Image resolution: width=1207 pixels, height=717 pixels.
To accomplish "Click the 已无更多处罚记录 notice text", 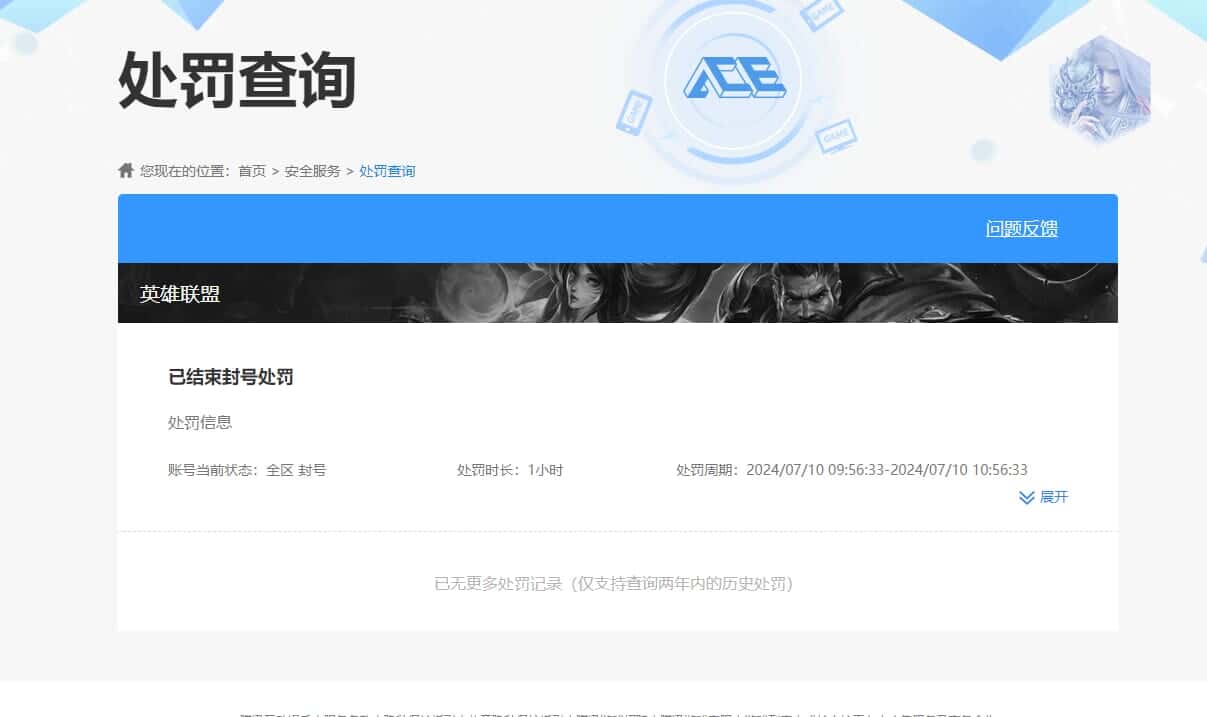I will point(613,583).
